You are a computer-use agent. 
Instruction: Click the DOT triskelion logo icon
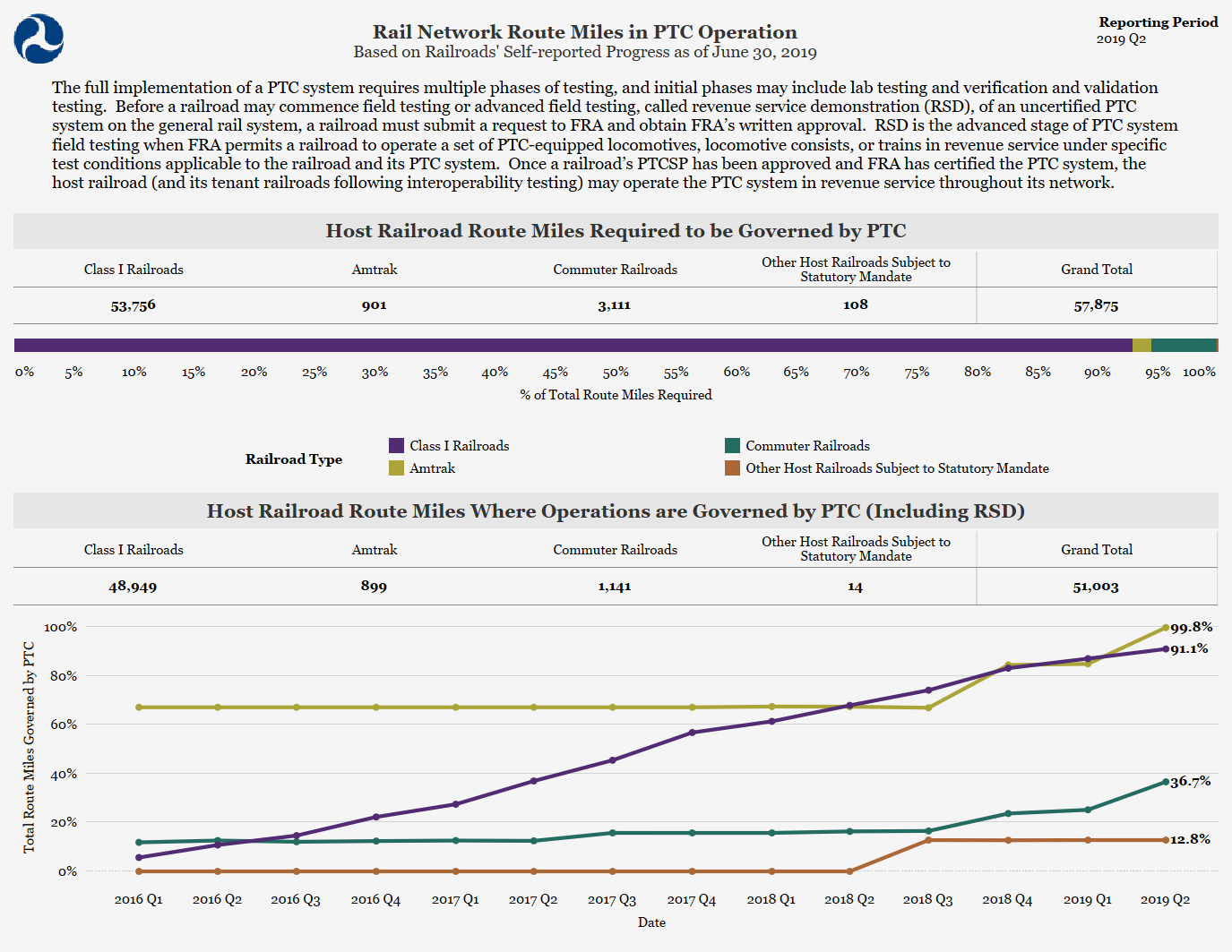tap(39, 39)
